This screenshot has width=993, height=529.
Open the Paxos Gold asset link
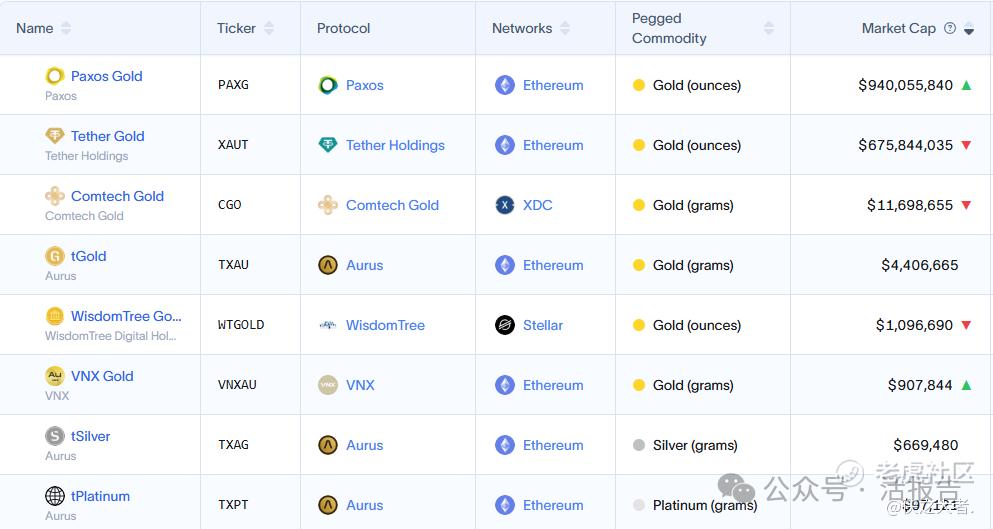[106, 76]
